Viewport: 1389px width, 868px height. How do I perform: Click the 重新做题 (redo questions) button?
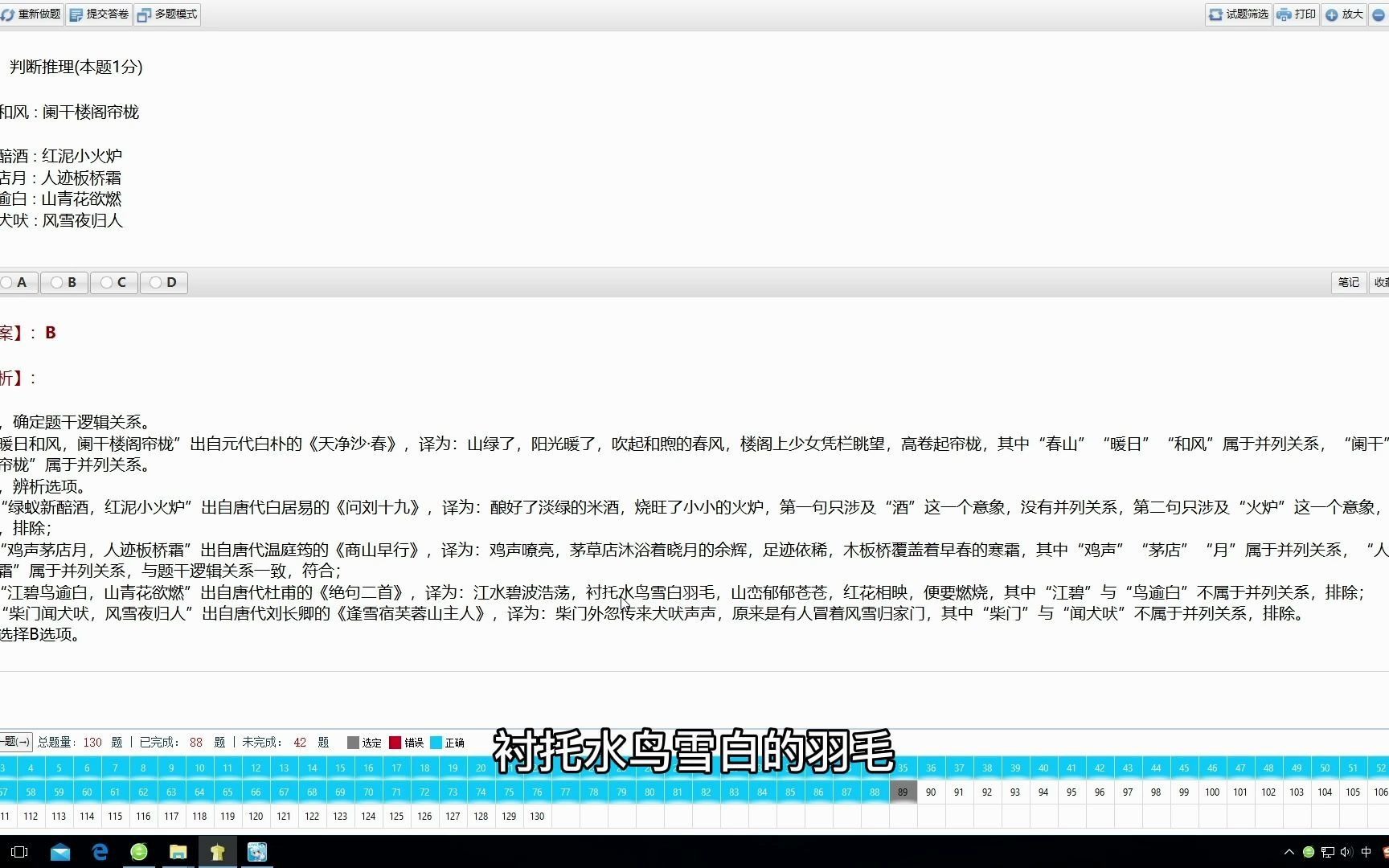31,14
